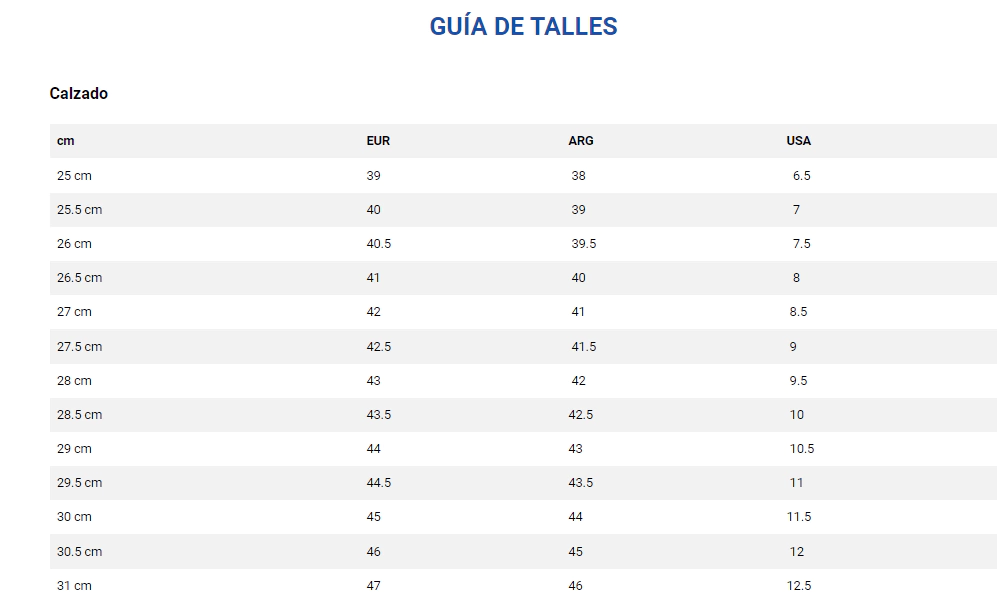Click the ARG column header
The height and width of the screenshot is (603, 997).
[x=581, y=141]
